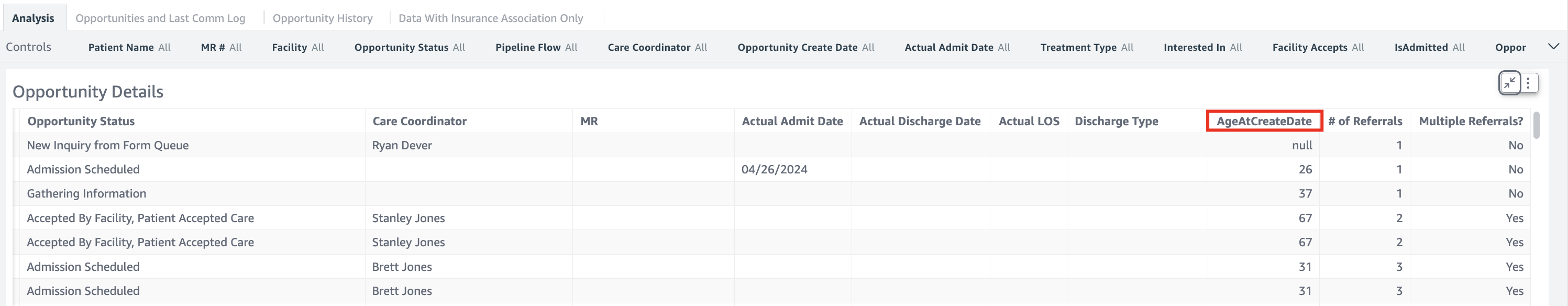Click the AgeAtCreateDate column header

coord(1264,122)
